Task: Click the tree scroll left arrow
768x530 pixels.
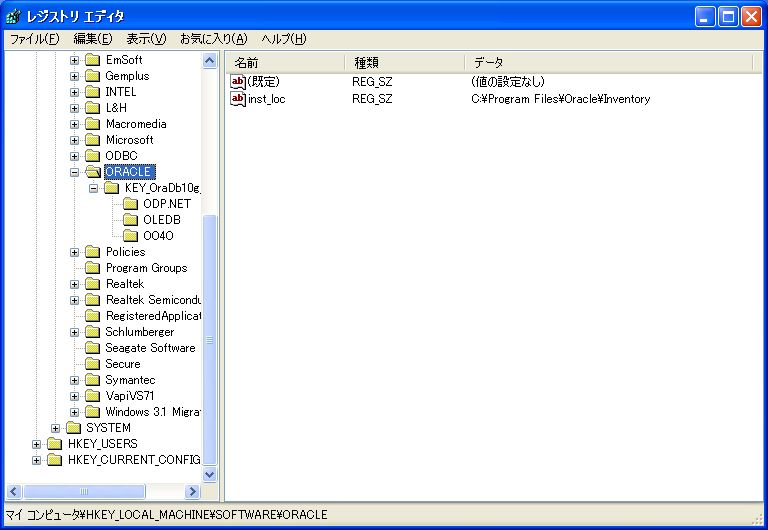Action: [13, 491]
